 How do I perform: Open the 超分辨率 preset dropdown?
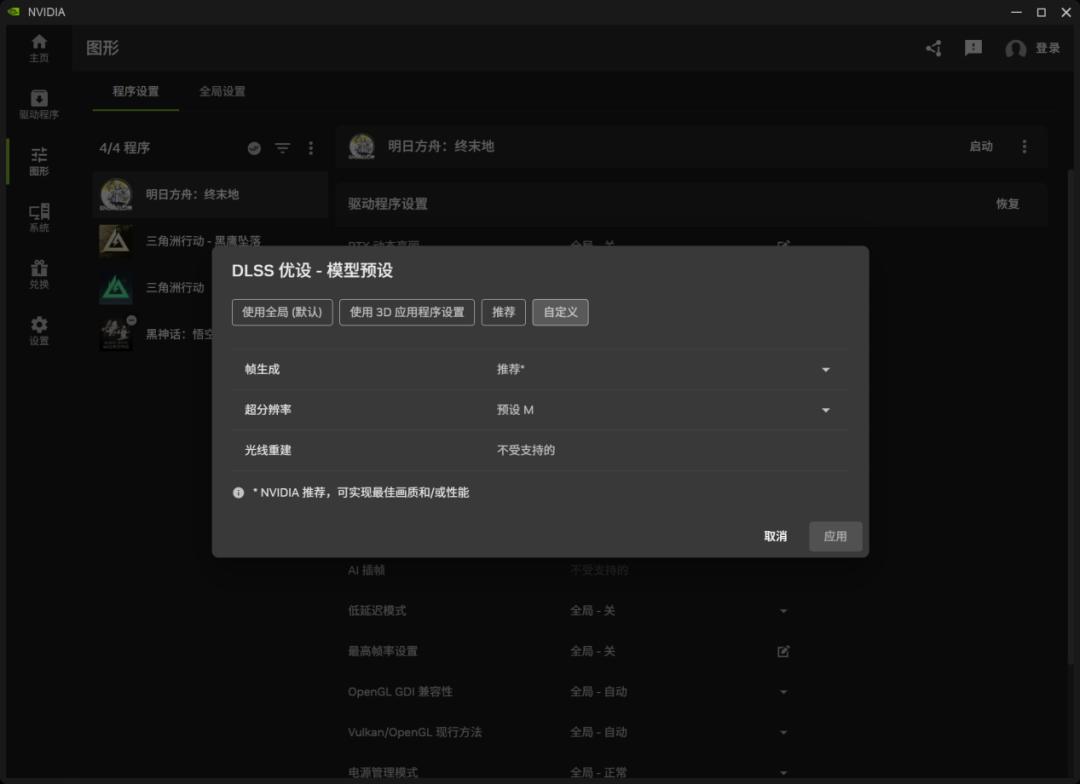826,410
